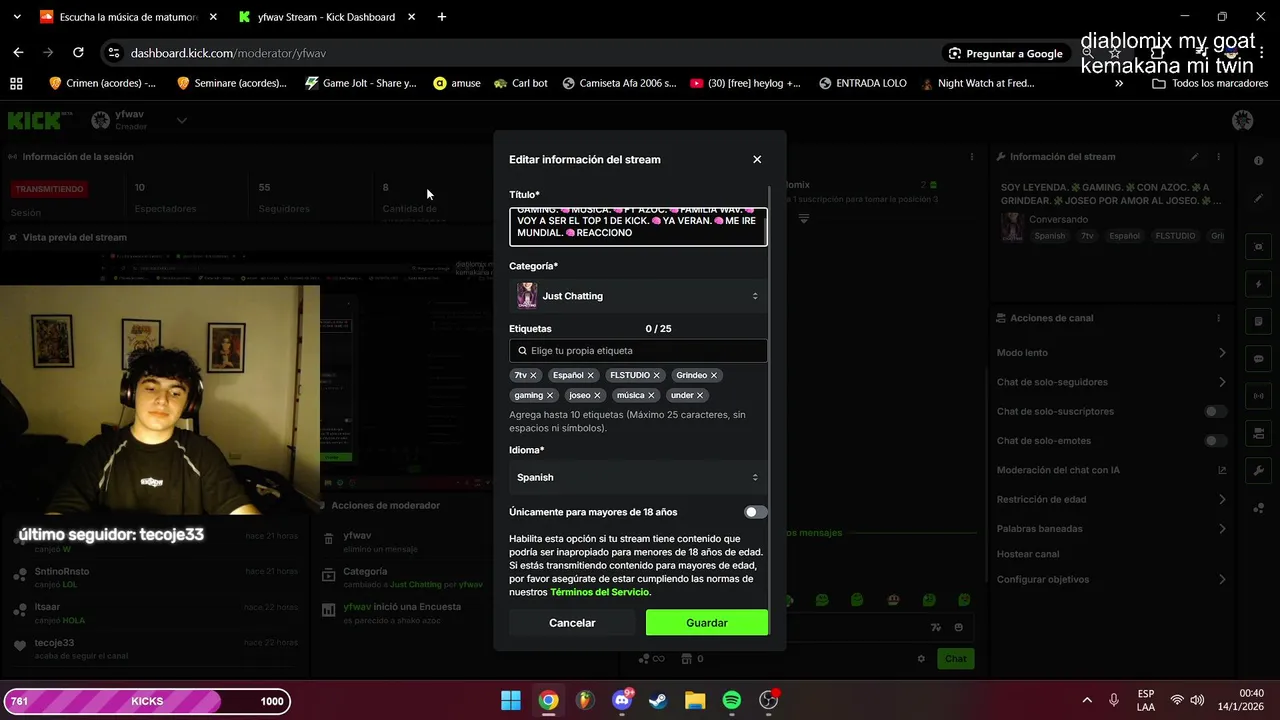This screenshot has width=1280, height=720.
Task: Open the Windows Start menu
Action: [x=510, y=700]
